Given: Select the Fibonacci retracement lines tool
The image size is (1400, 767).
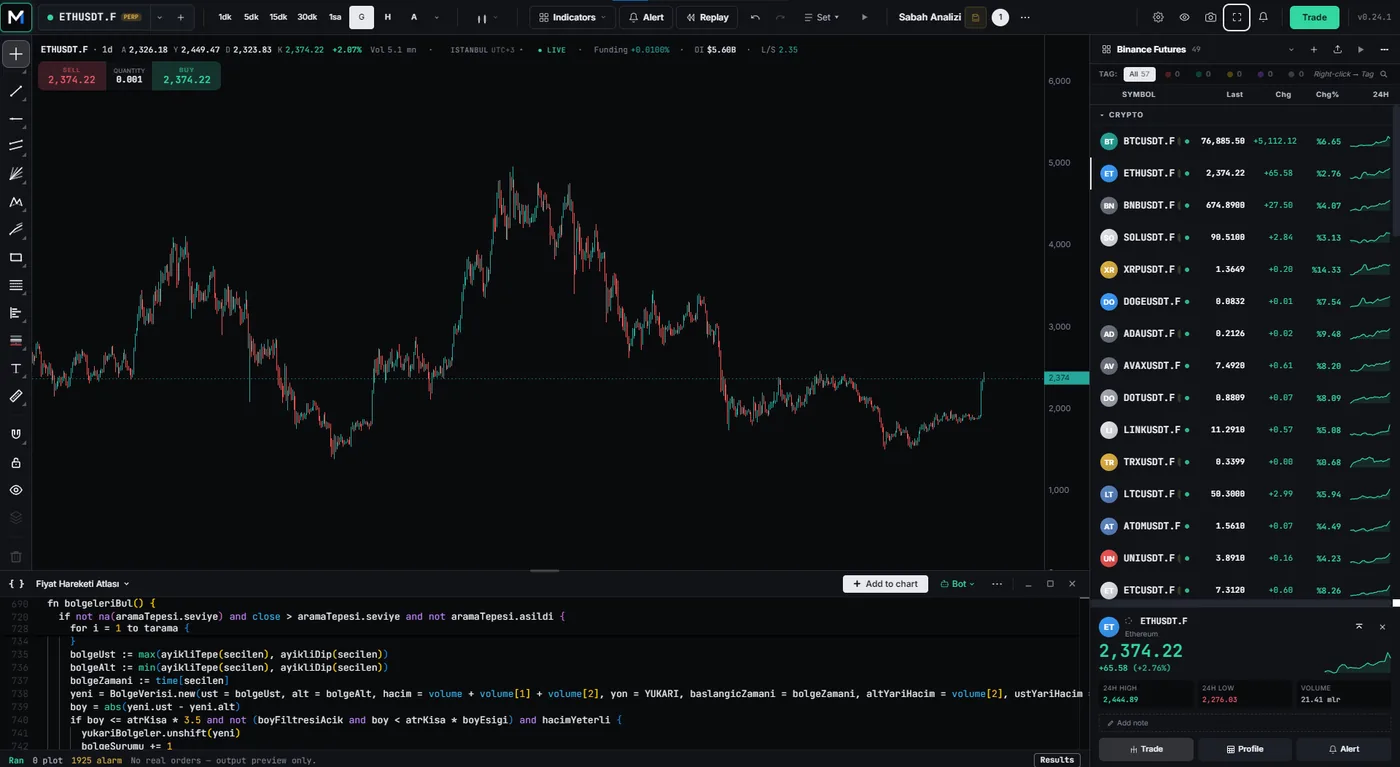Looking at the screenshot, I should point(16,285).
